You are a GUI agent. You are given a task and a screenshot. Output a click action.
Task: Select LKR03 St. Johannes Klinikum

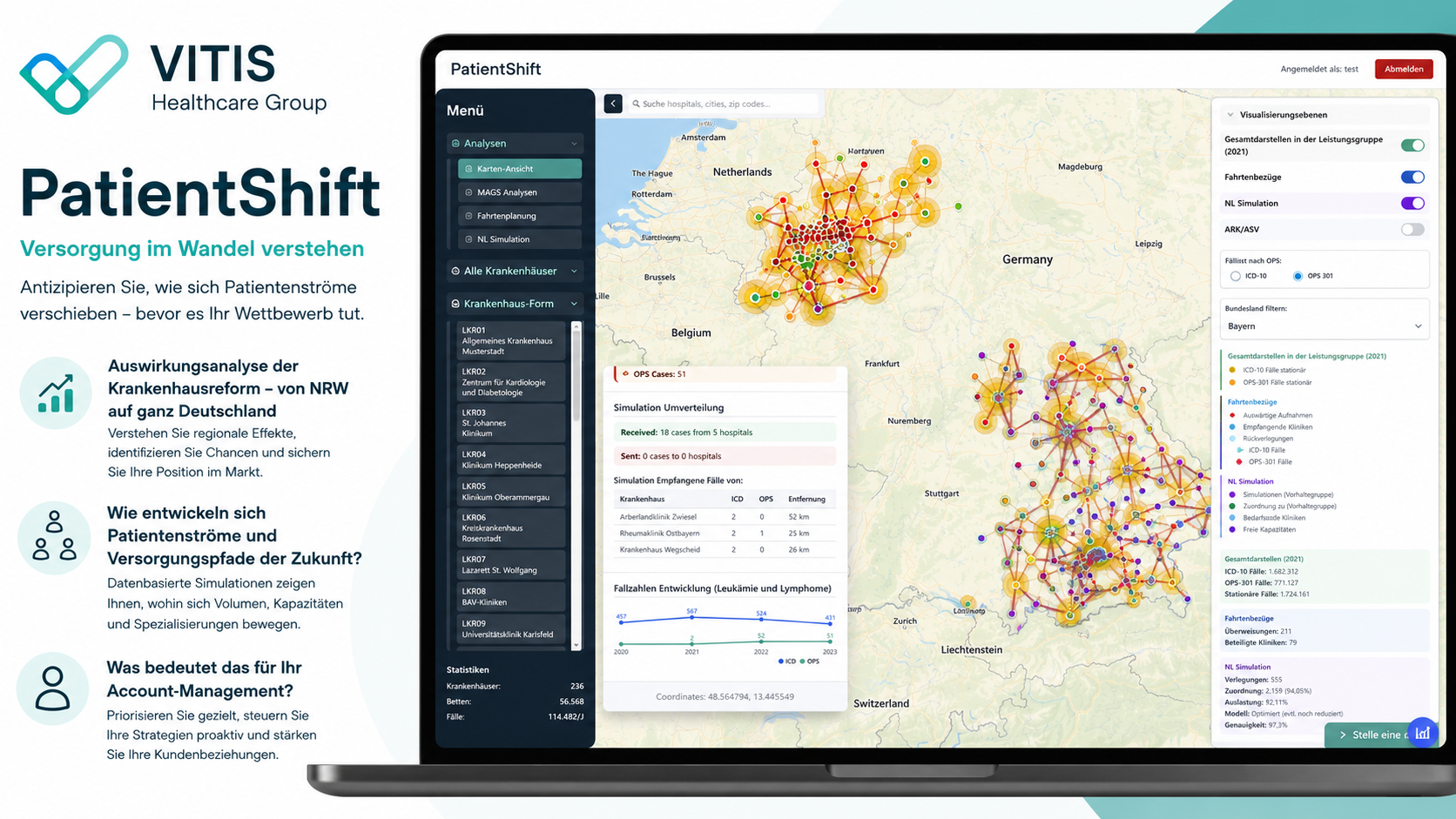click(511, 423)
